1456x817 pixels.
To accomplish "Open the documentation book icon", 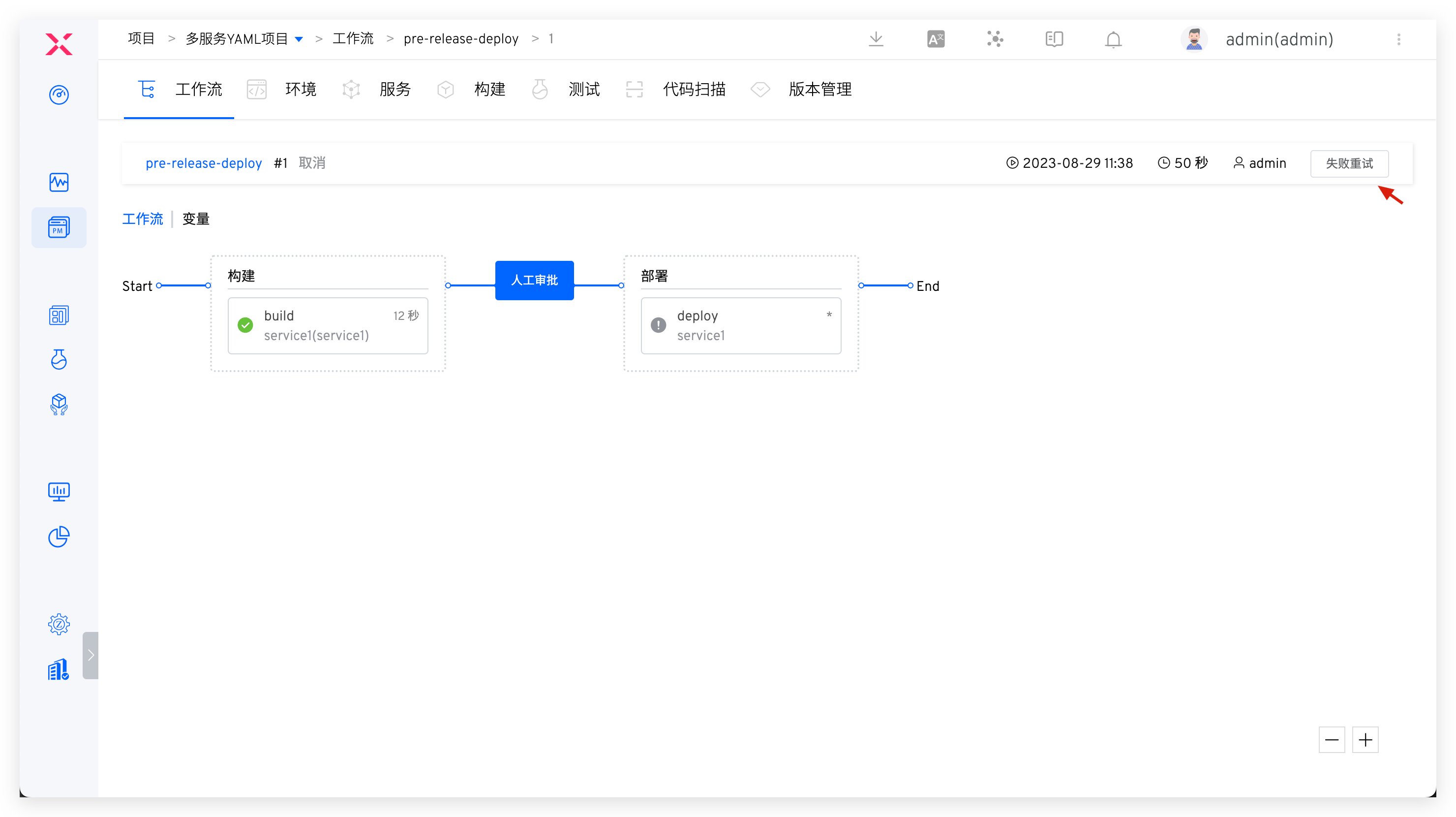I will (x=1054, y=39).
